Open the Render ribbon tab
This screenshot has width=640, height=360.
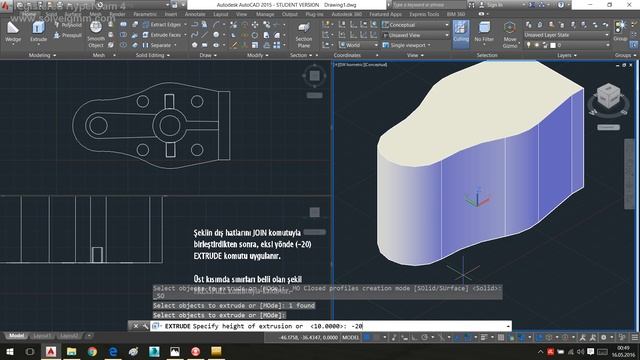pos(117,14)
